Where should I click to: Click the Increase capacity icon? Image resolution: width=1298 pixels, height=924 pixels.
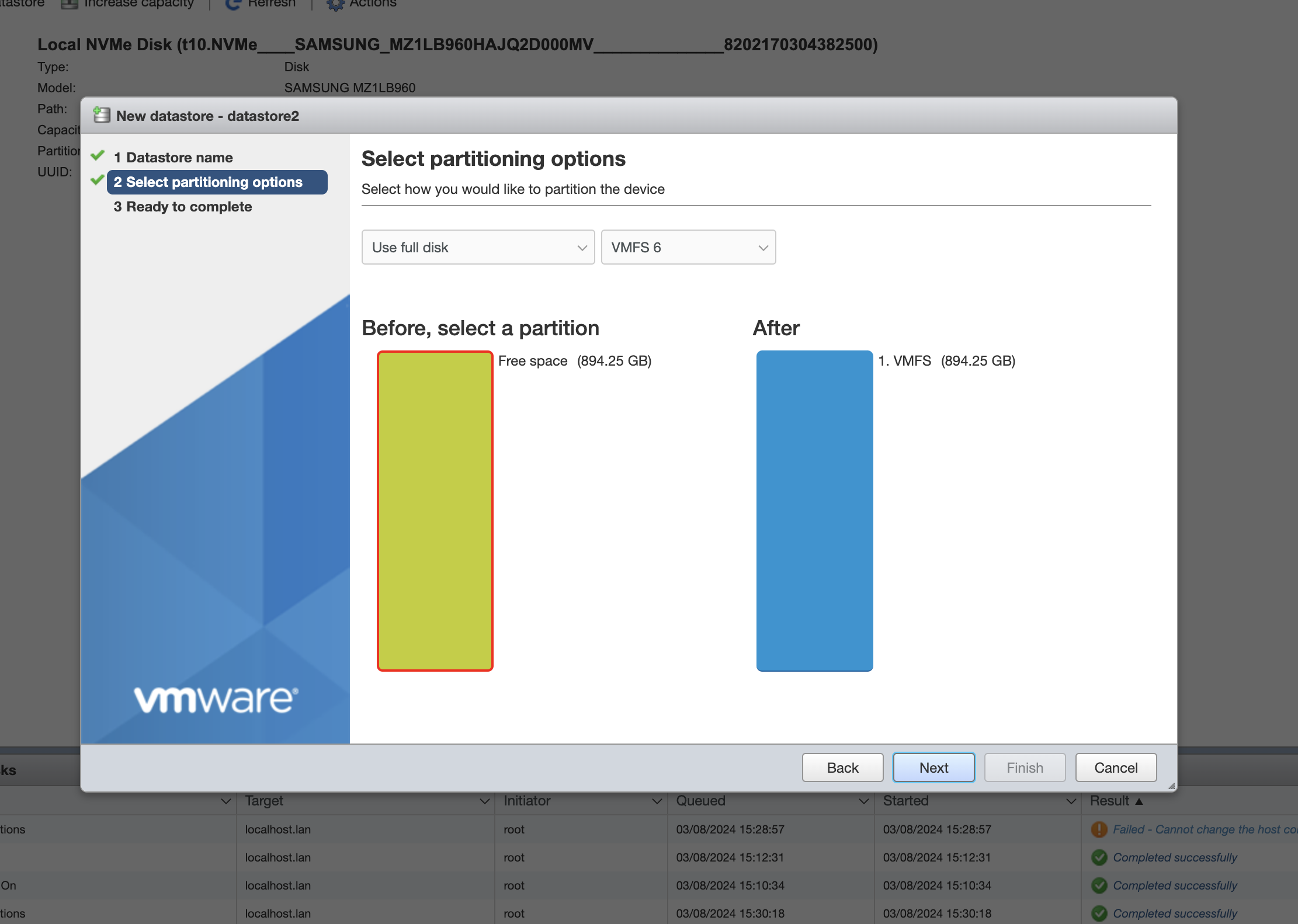tap(70, 4)
